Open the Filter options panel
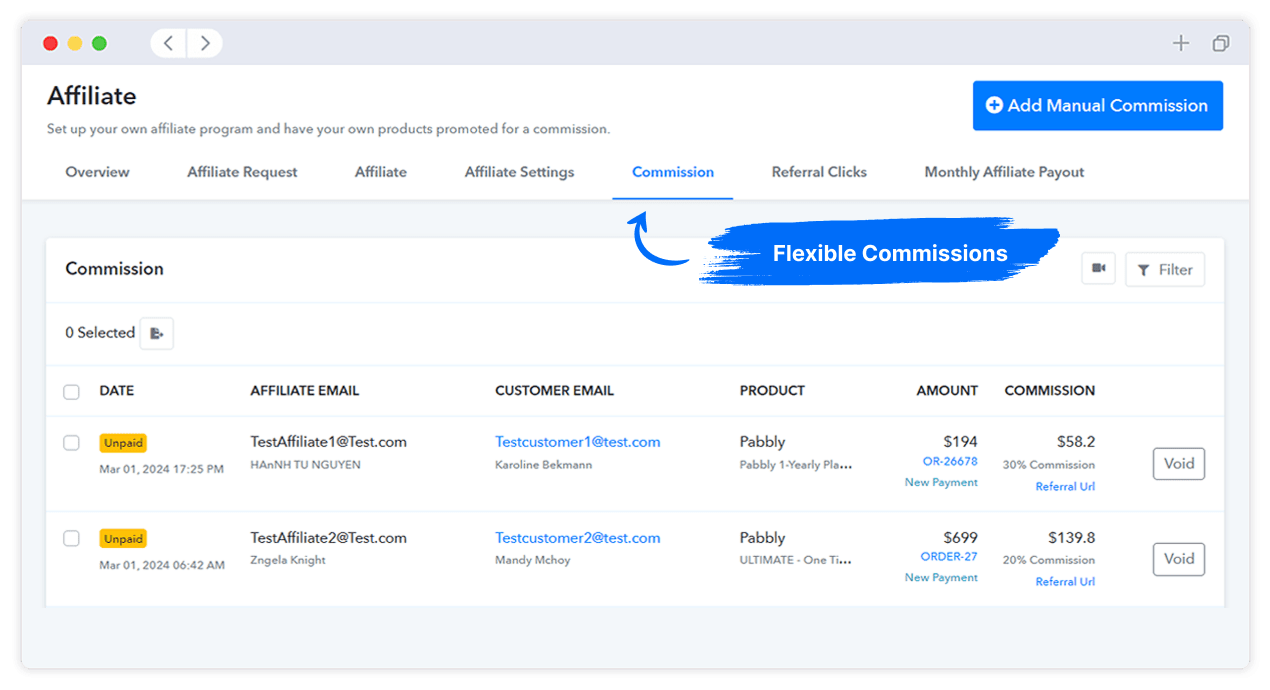1270x690 pixels. (1164, 269)
